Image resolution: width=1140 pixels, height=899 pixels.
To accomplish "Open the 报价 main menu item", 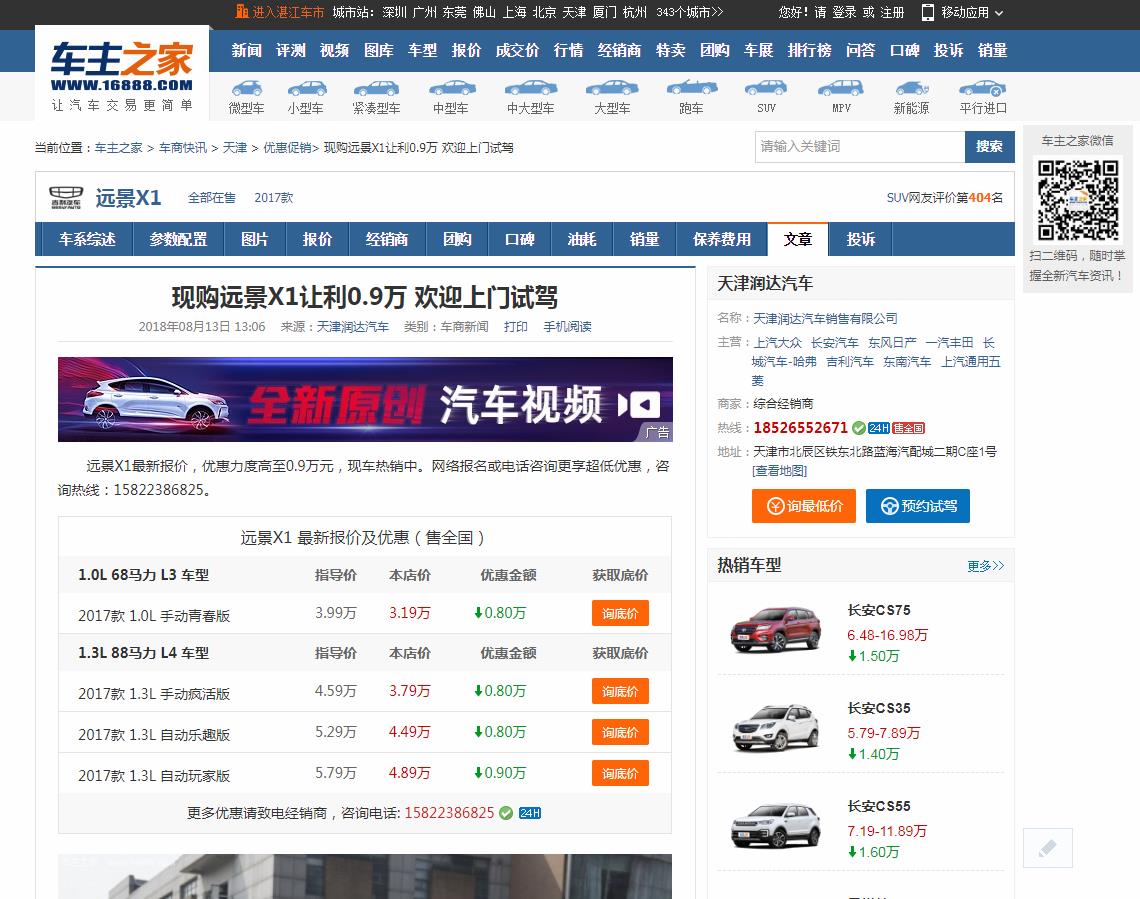I will pos(466,50).
